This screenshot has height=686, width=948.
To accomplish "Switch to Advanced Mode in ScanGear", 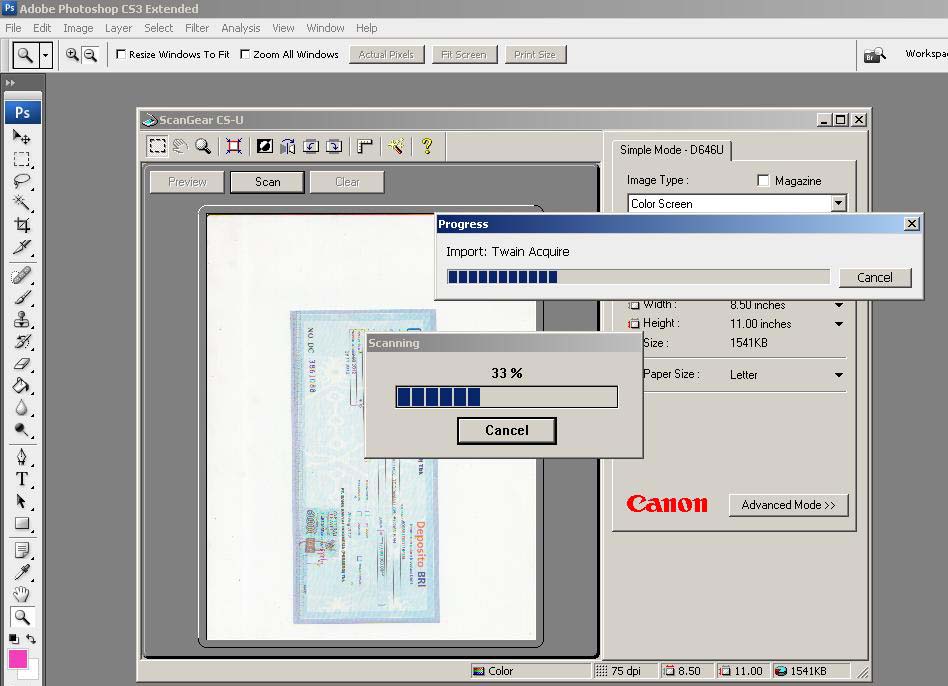I will click(x=788, y=505).
